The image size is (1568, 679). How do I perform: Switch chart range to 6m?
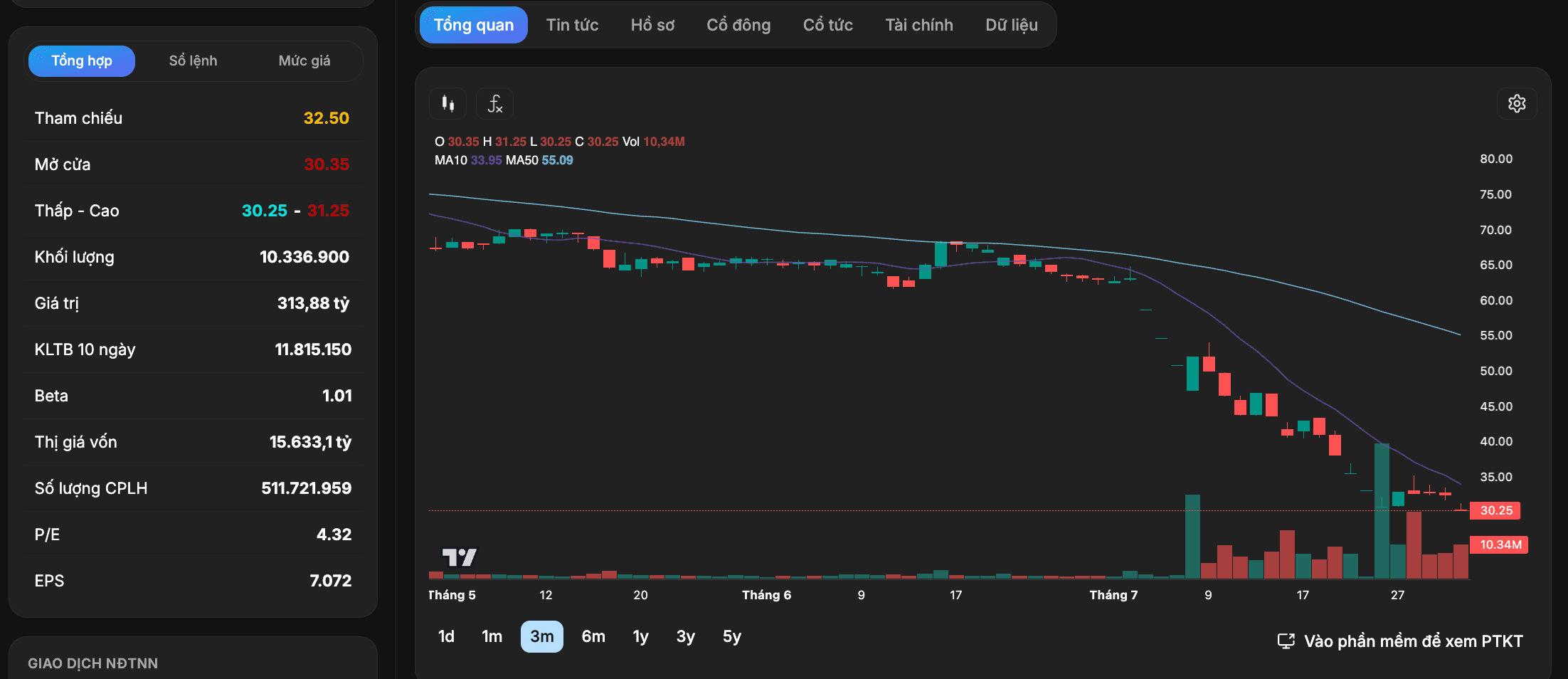coord(593,636)
